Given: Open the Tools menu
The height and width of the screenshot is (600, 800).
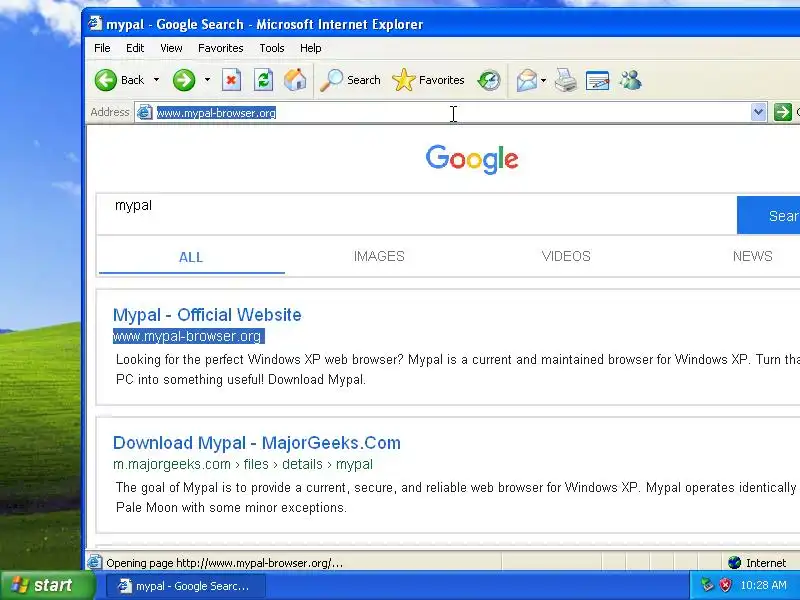Looking at the screenshot, I should point(271,48).
